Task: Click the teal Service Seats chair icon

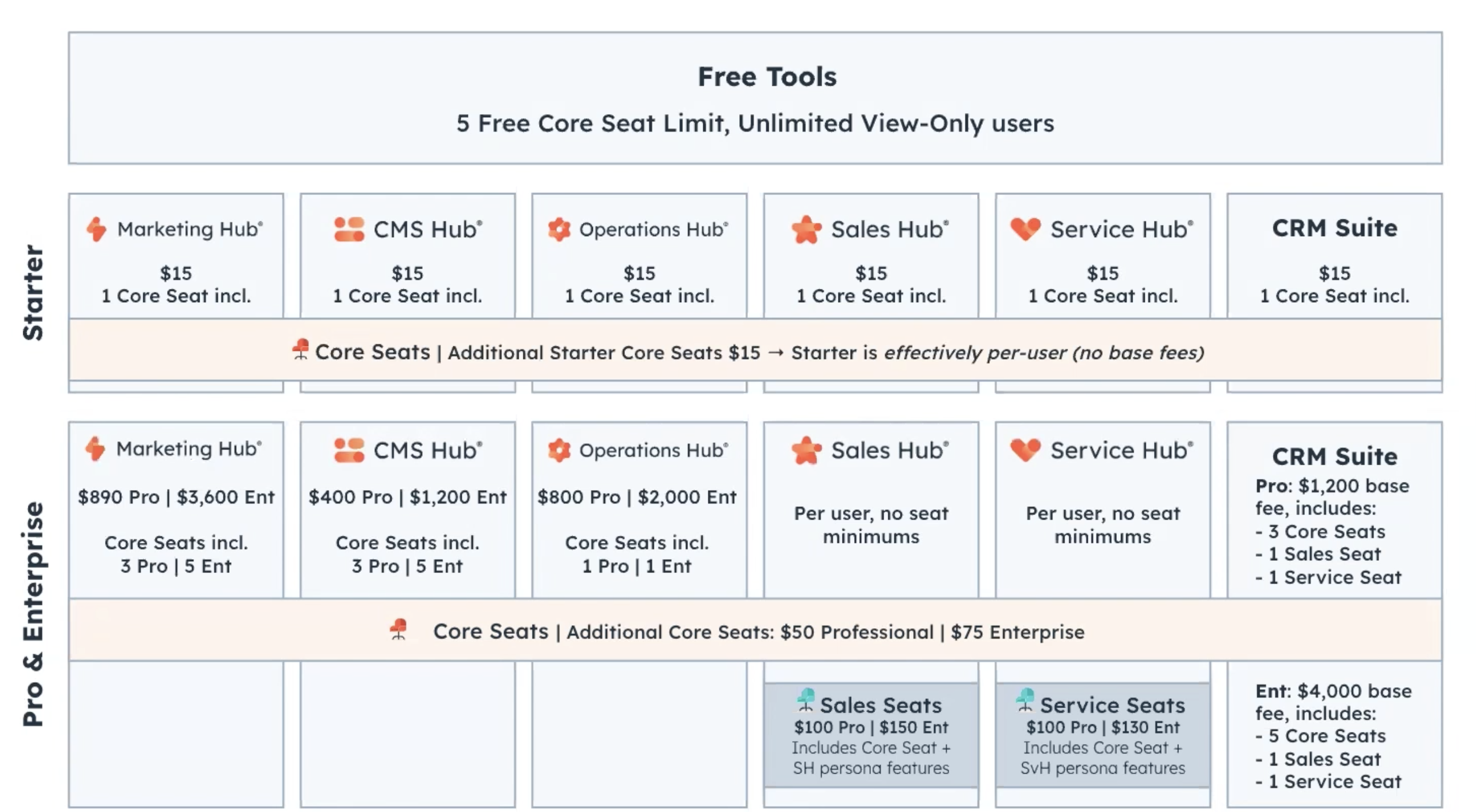Action: pos(1026,699)
